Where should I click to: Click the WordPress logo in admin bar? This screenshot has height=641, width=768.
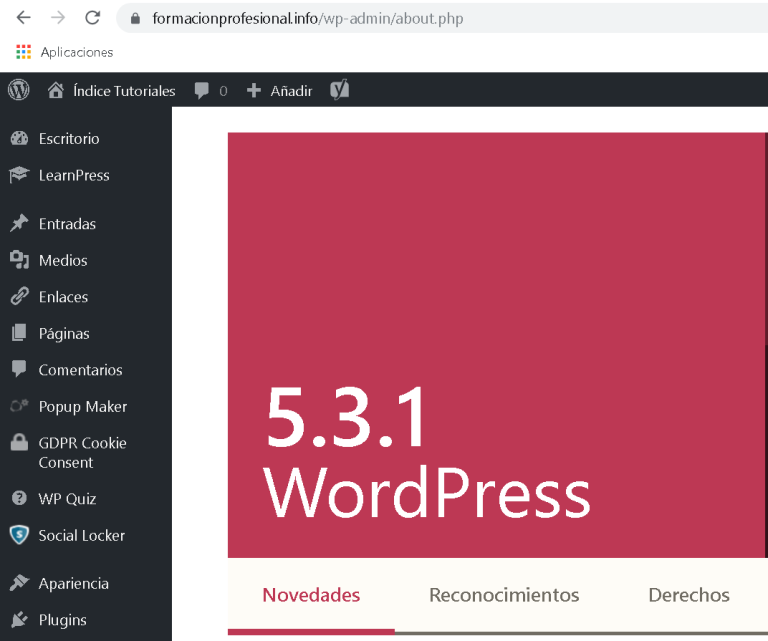(19, 90)
